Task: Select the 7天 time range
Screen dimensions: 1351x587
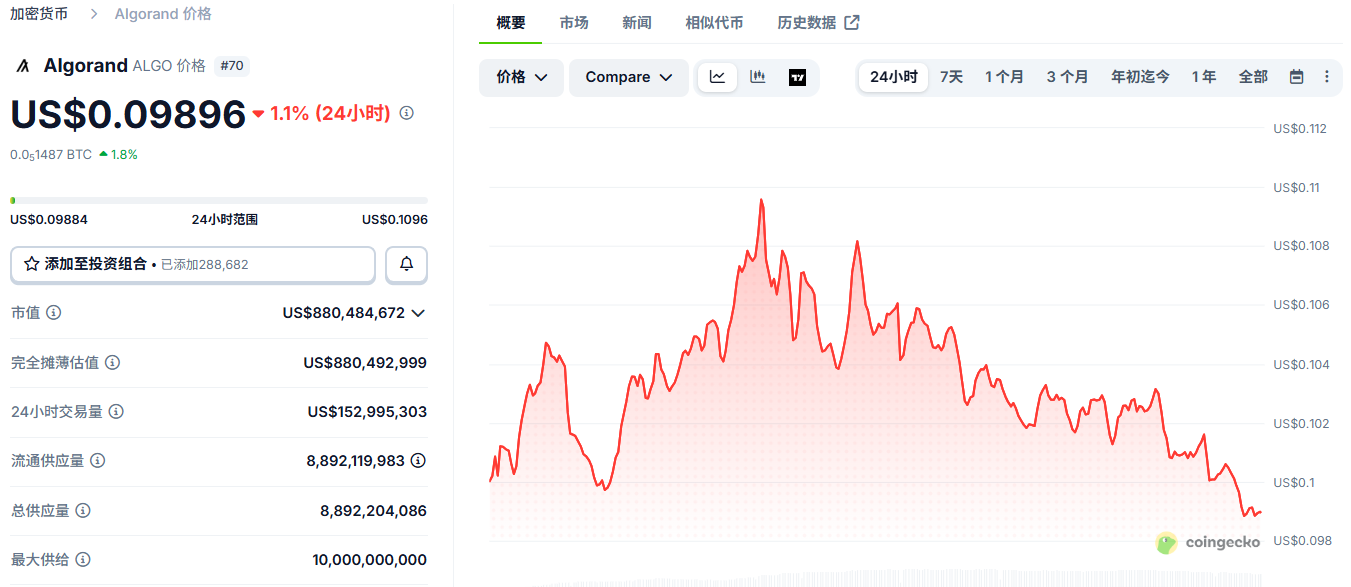Action: [x=951, y=77]
